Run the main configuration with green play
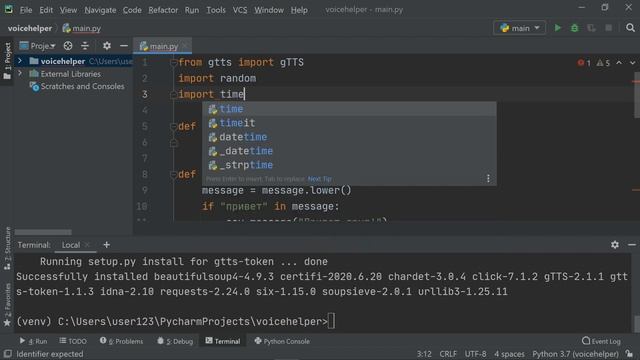Image resolution: width=640 pixels, height=360 pixels. 558,28
